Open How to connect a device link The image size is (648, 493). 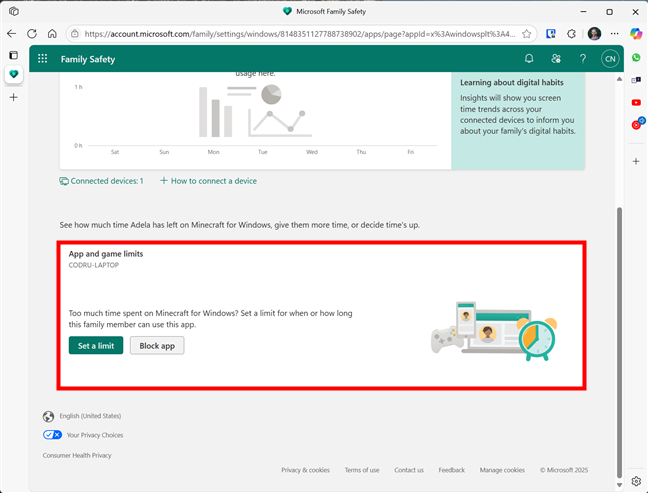click(208, 181)
